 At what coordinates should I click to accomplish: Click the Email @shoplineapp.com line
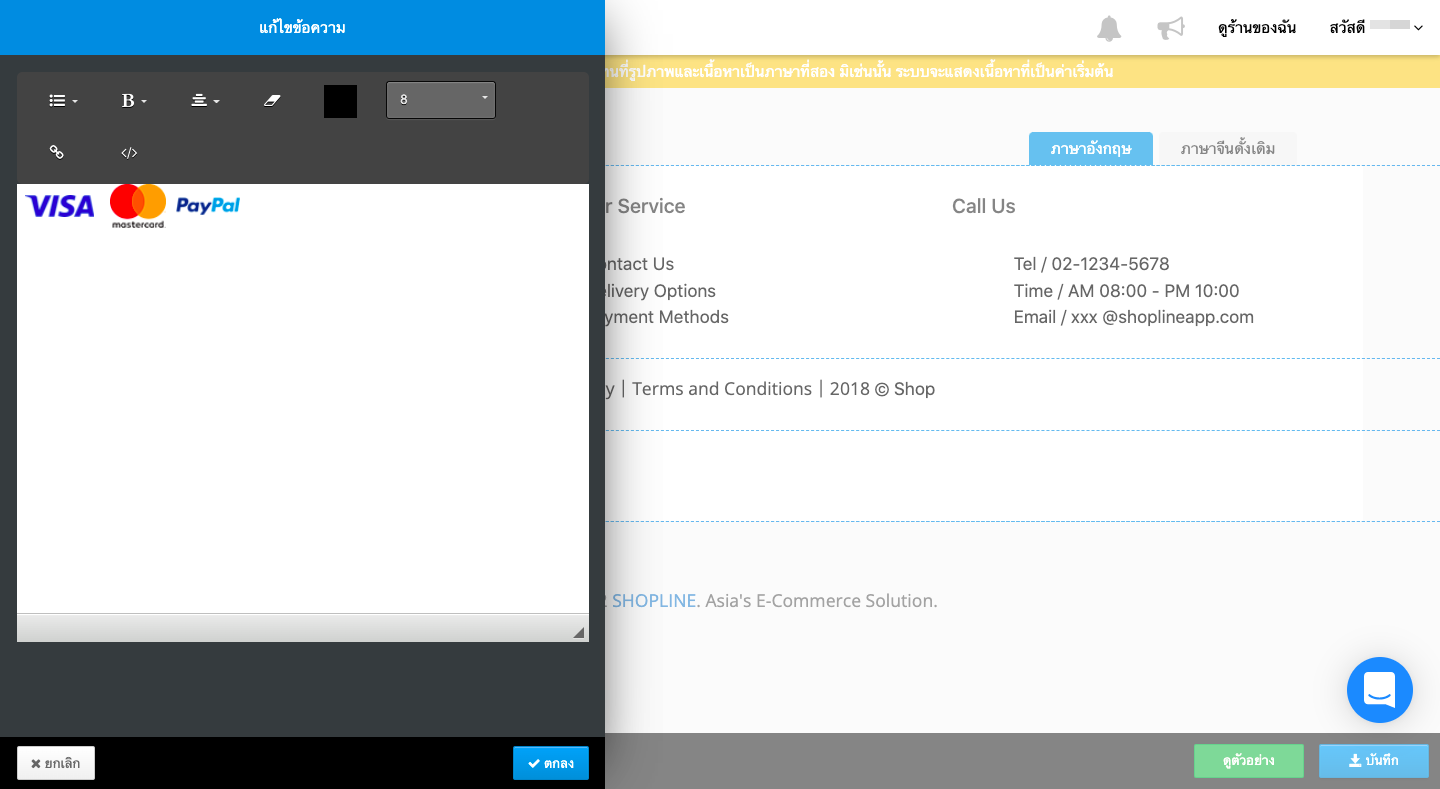[1133, 317]
